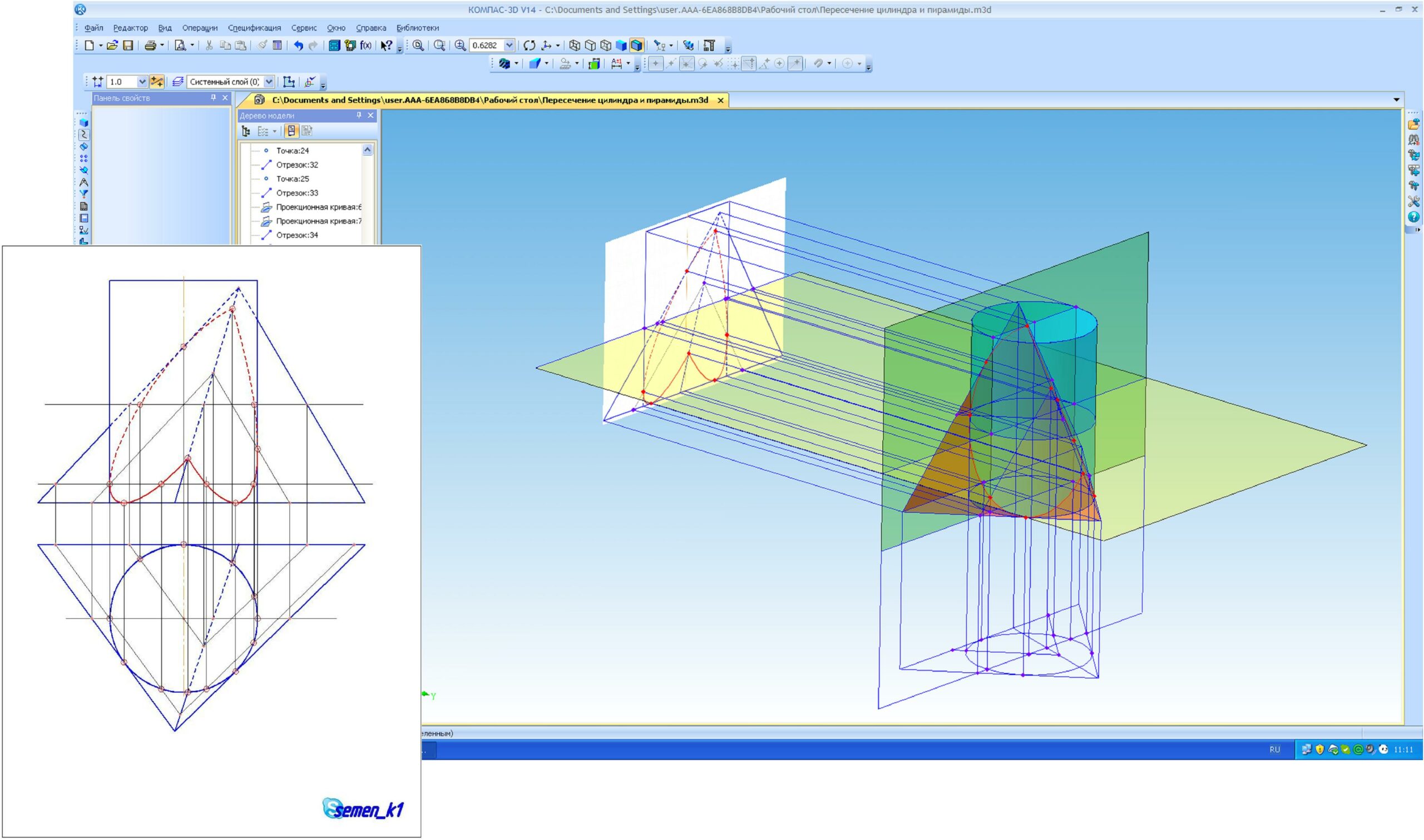This screenshot has width=1424, height=840.
Task: Toggle hidden lines removed display mode
Action: click(590, 45)
